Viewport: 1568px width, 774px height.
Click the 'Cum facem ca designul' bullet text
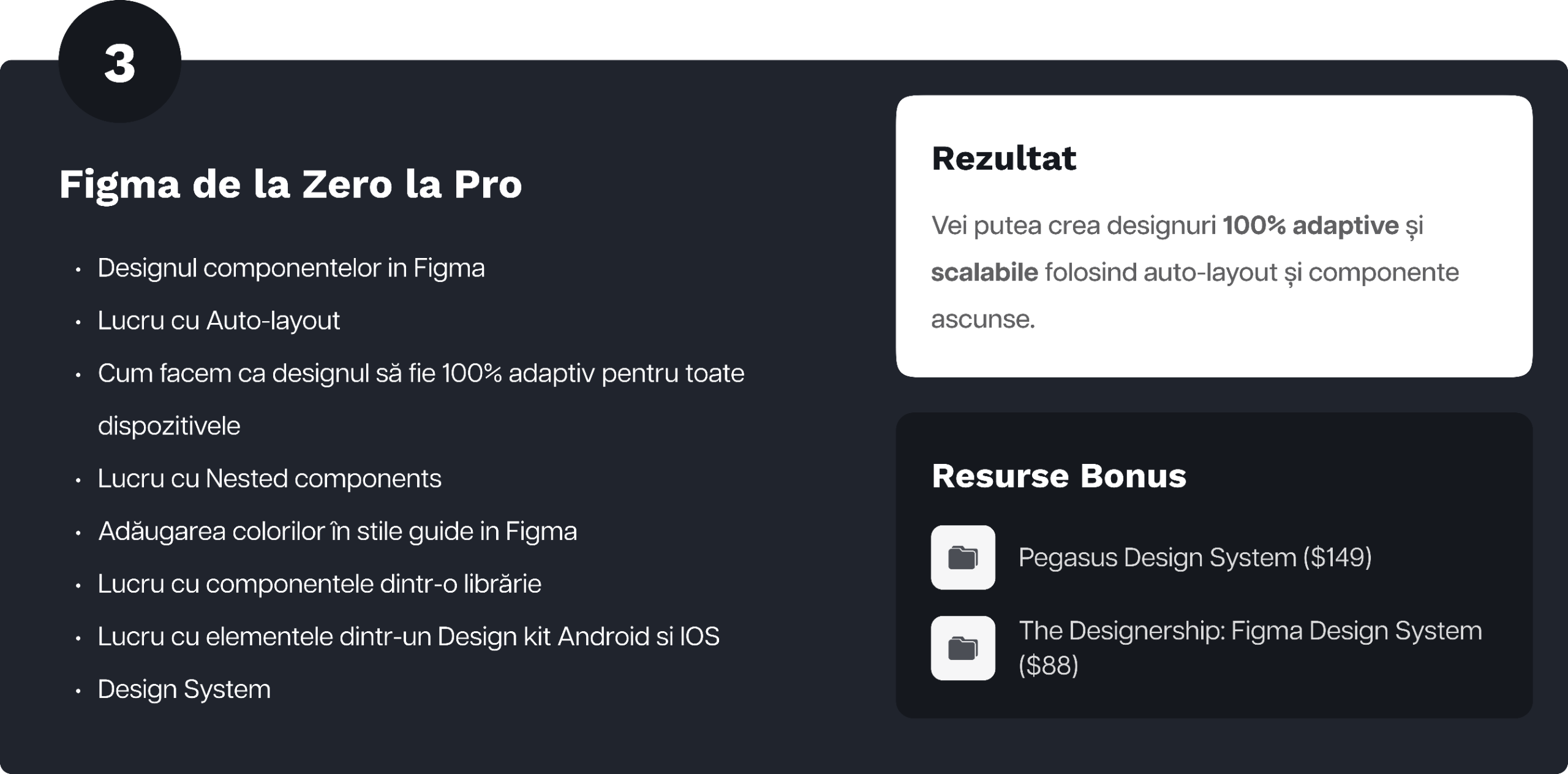pyautogui.click(x=421, y=373)
